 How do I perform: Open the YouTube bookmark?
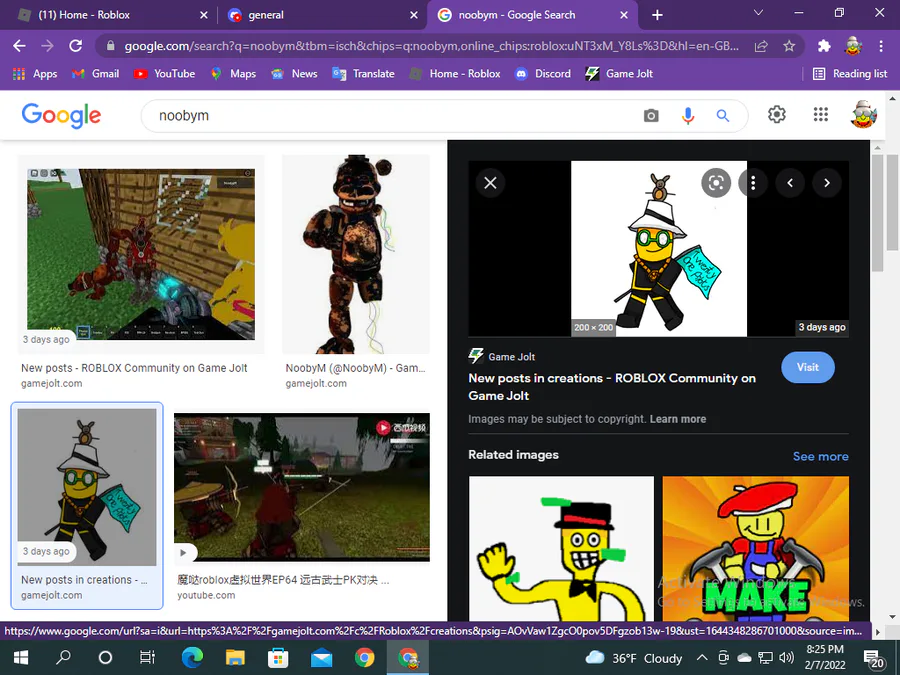point(165,73)
